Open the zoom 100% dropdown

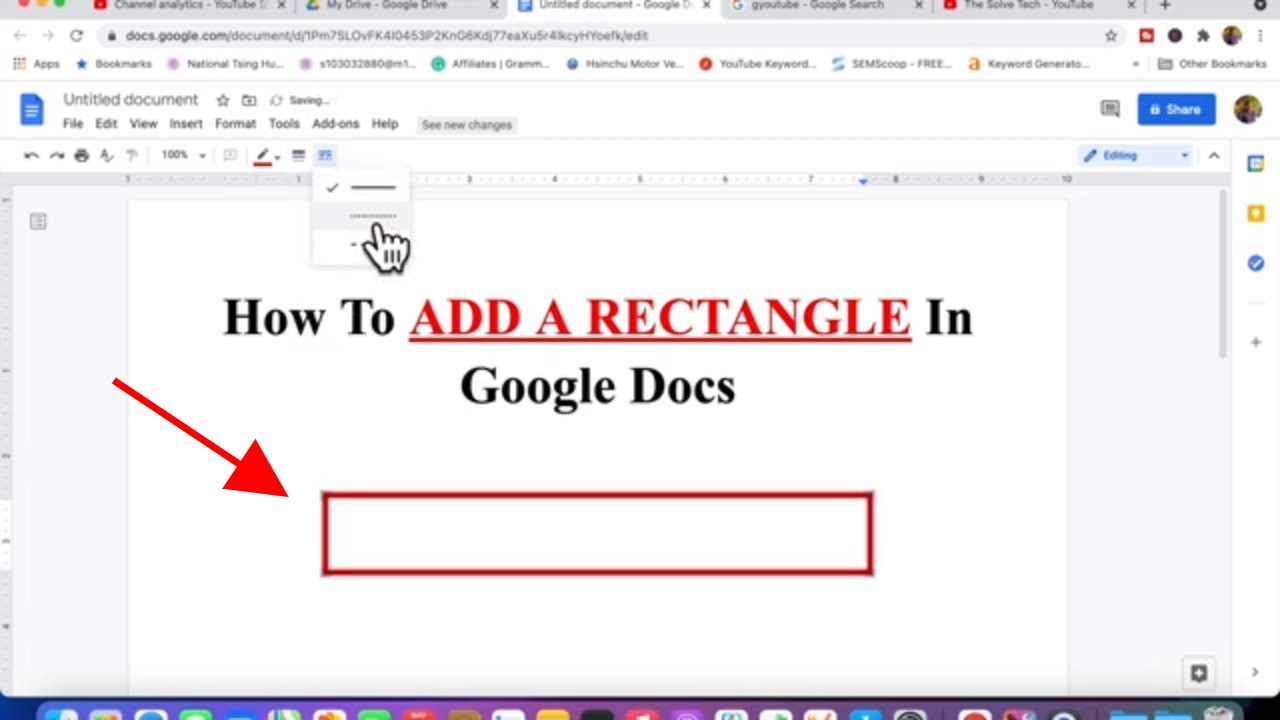(183, 155)
